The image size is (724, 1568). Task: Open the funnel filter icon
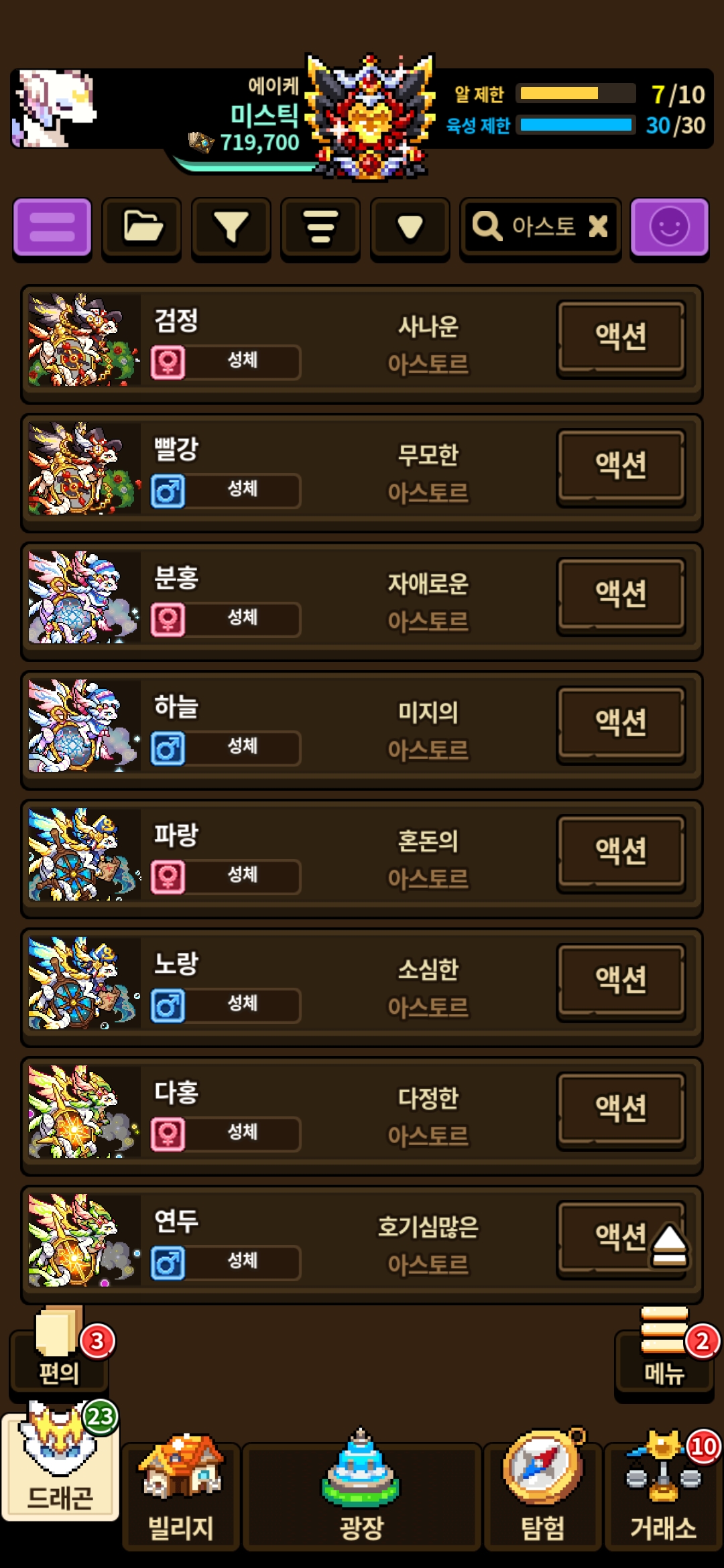point(231,227)
